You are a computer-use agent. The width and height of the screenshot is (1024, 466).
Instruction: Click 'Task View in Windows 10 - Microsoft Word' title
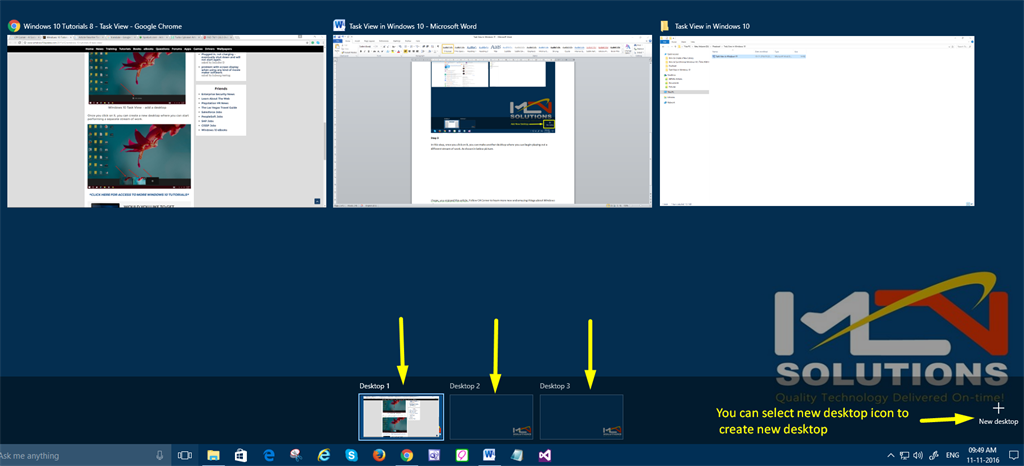click(x=413, y=26)
